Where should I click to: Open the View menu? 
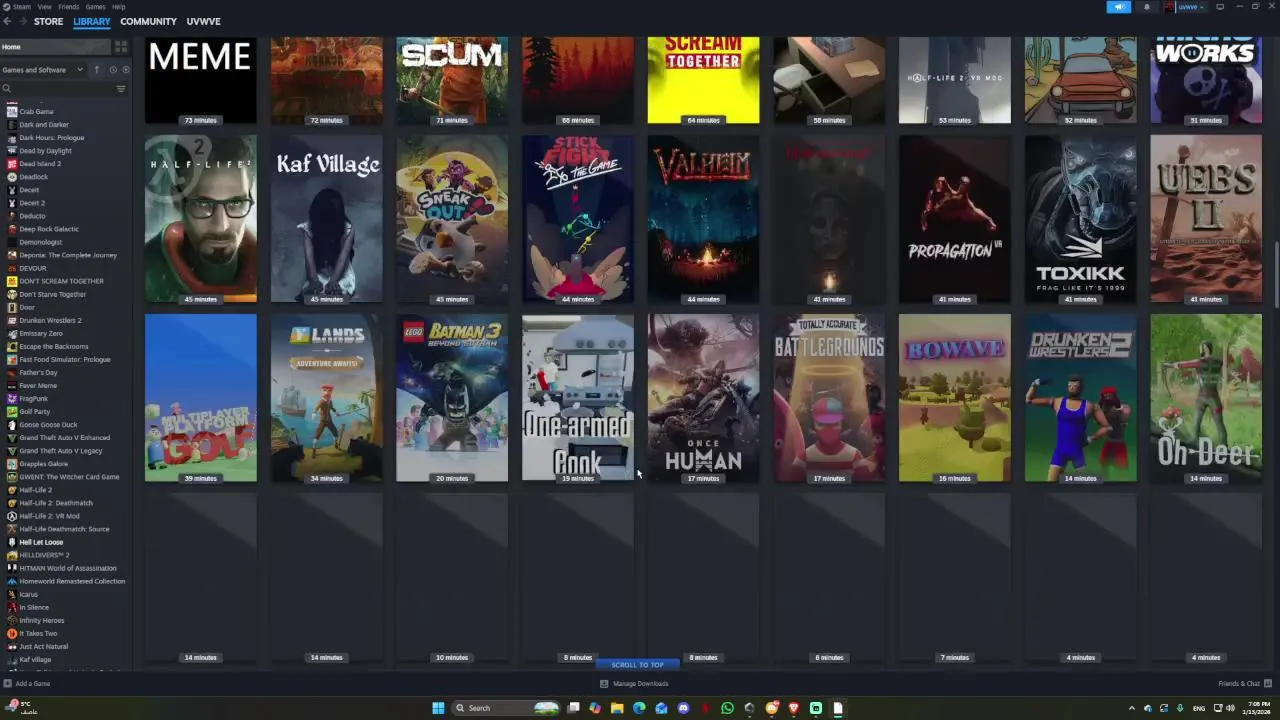45,7
